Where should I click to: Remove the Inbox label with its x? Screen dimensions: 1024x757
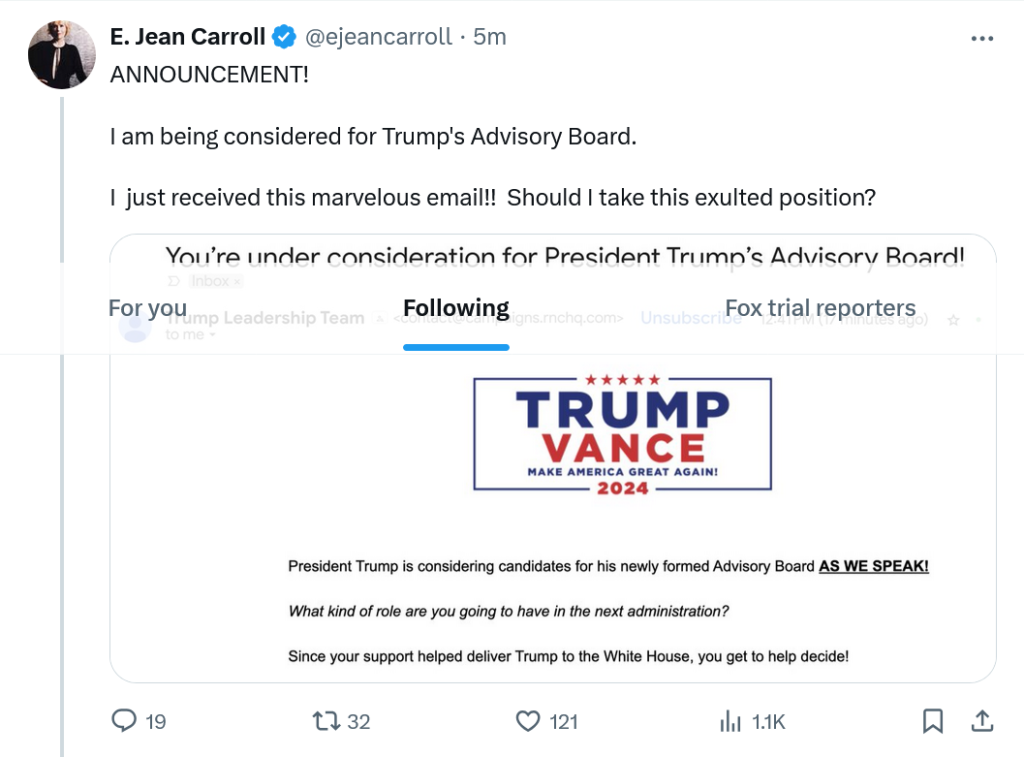pos(236,282)
